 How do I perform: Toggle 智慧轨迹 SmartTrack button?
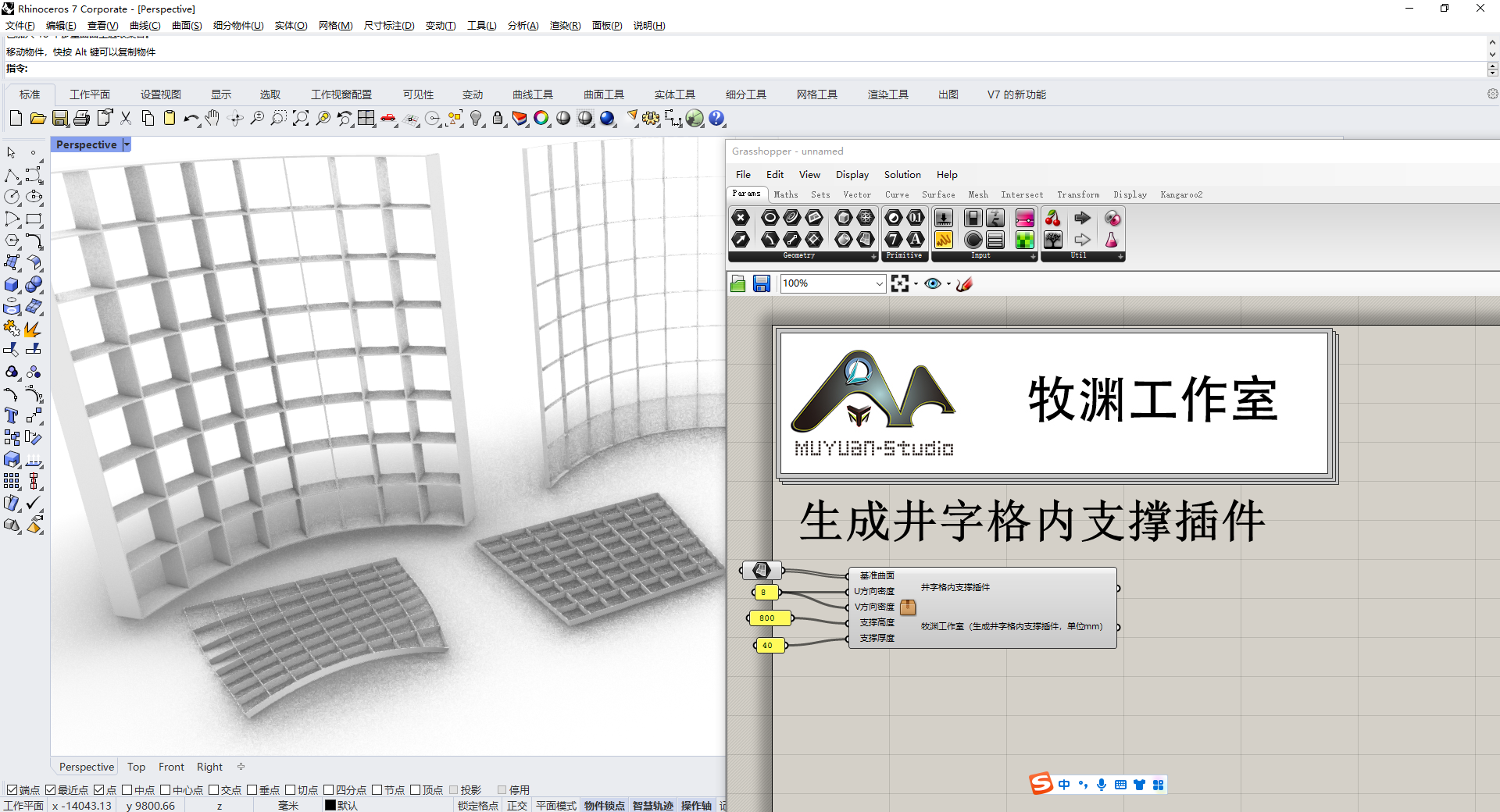[x=652, y=805]
